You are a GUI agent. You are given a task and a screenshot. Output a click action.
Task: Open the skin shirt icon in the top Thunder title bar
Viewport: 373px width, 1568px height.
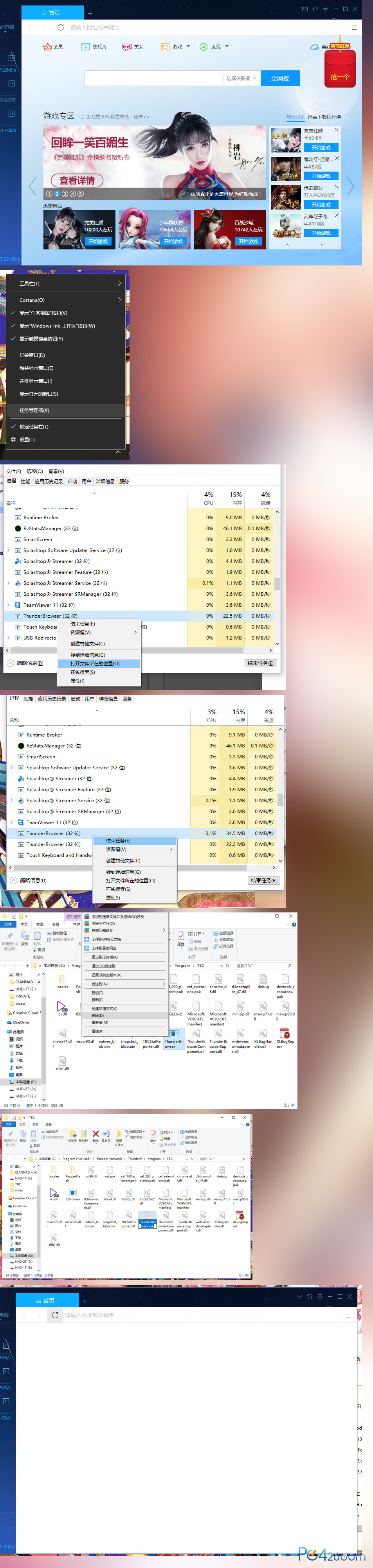click(x=315, y=9)
